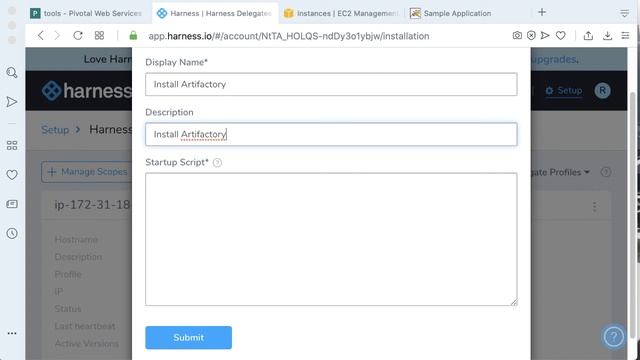Screen dimensions: 640x360
Task: Click the Active Versions label
Action: click(87, 344)
